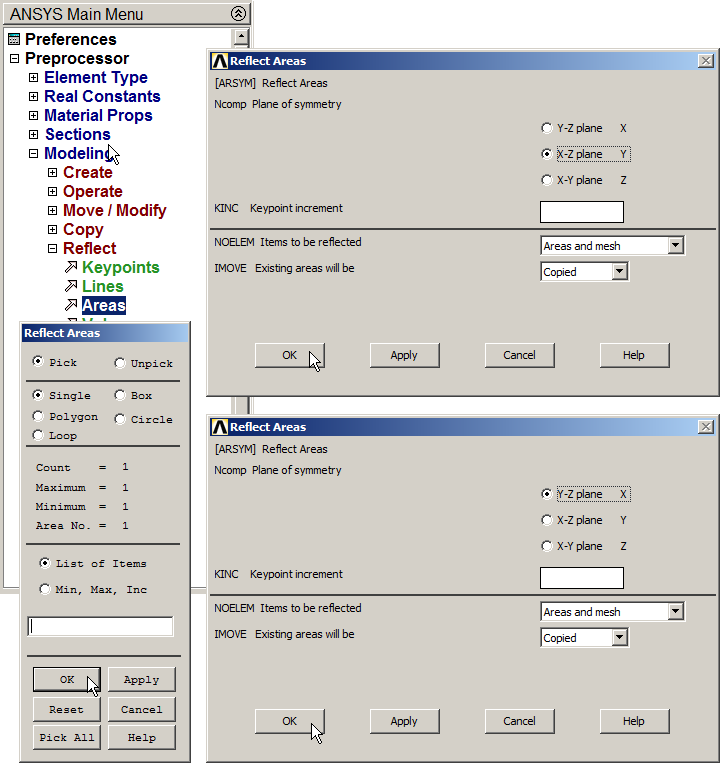Click the arrow icon next to Lines

pyautogui.click(x=71, y=287)
